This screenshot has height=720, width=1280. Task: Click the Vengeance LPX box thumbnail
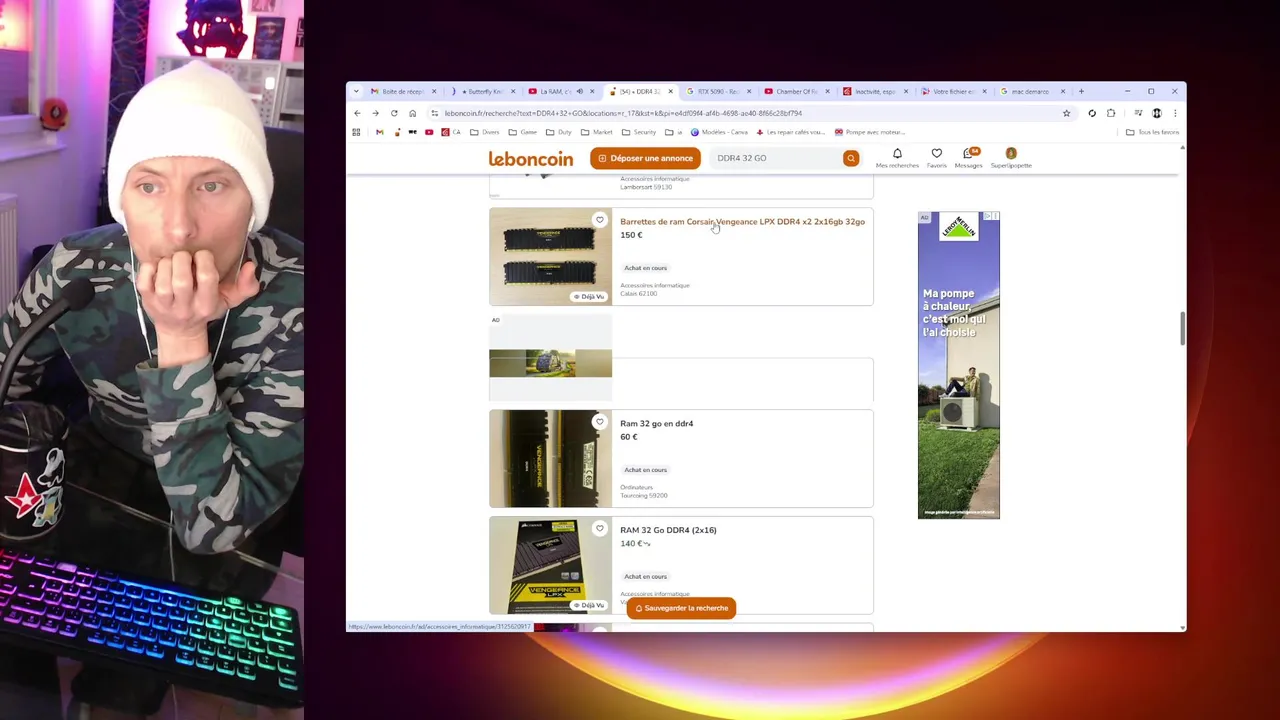click(550, 565)
